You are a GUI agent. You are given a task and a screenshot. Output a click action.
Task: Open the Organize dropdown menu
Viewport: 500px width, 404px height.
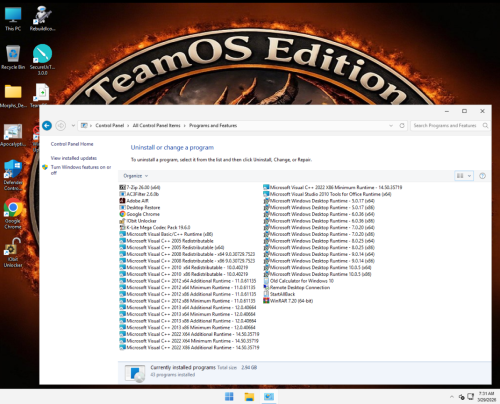click(x=136, y=176)
